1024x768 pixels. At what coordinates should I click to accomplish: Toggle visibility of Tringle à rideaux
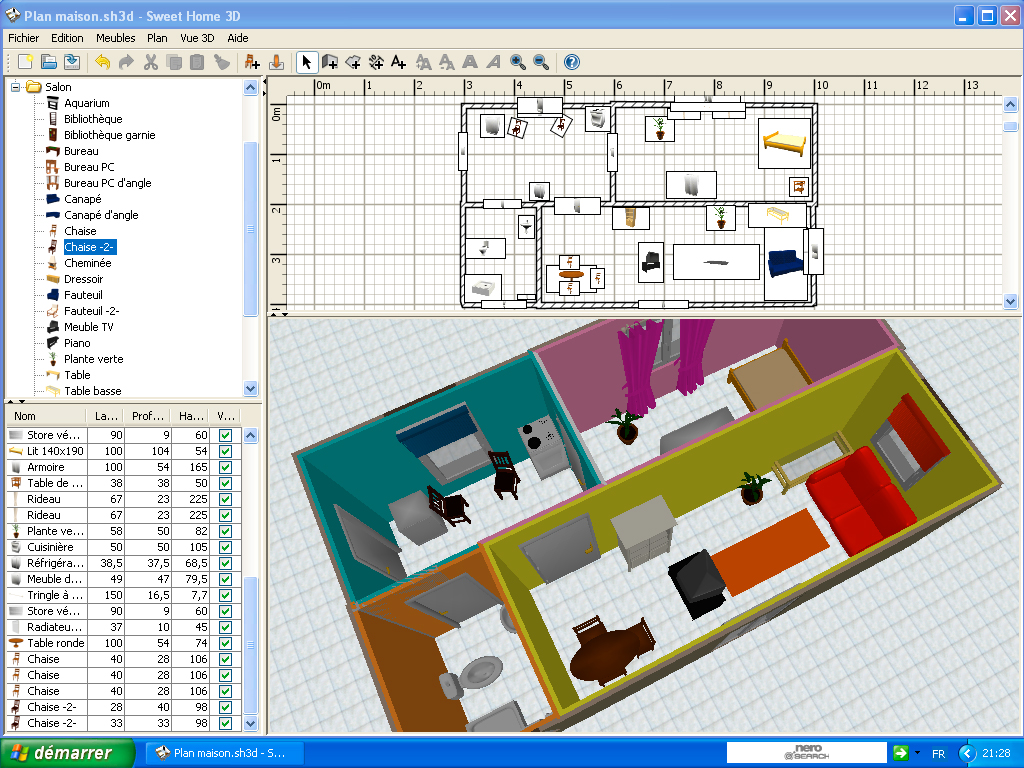[225, 595]
